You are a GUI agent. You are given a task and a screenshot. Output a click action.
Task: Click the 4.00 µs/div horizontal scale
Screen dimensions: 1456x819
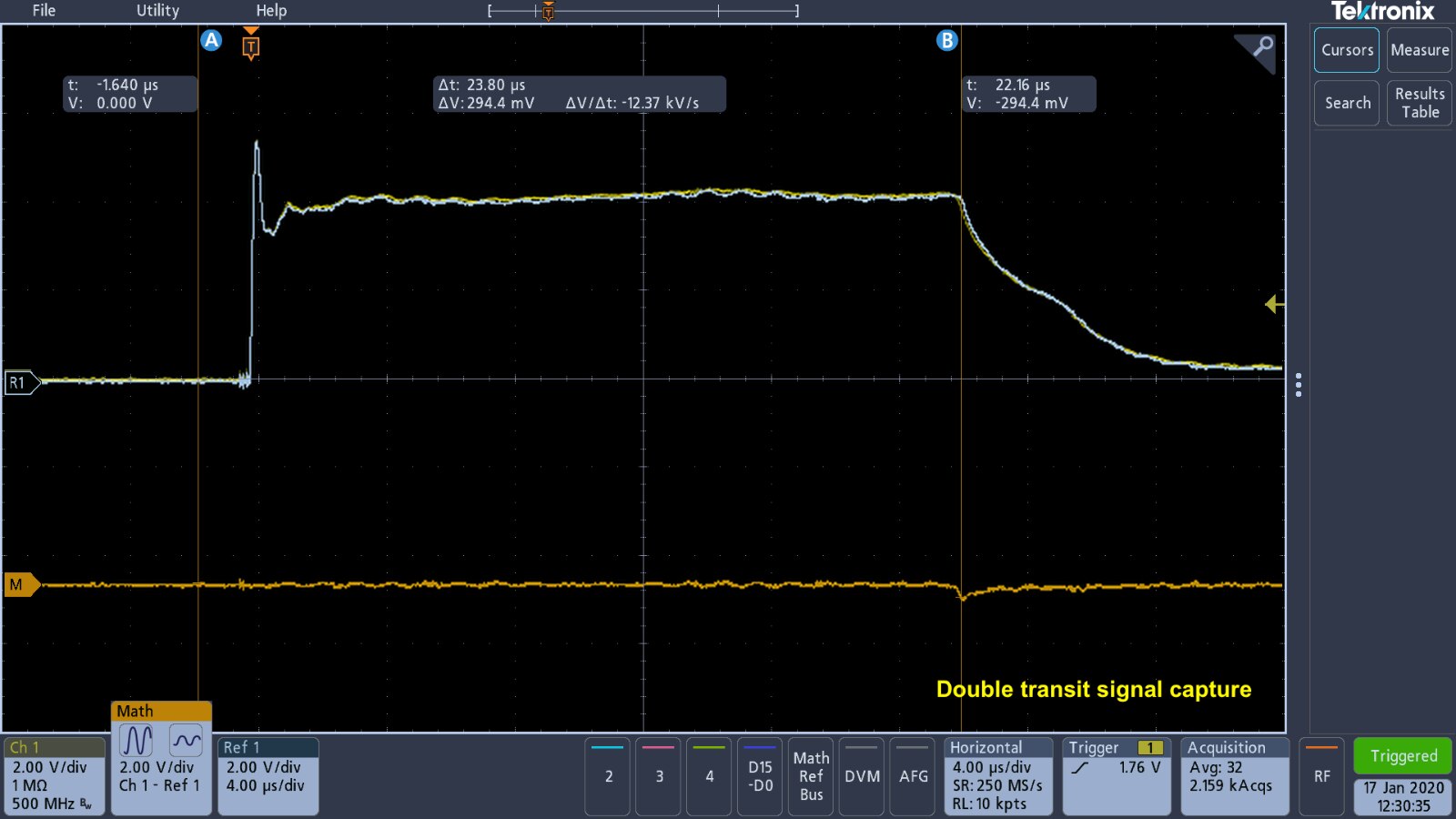pos(992,767)
